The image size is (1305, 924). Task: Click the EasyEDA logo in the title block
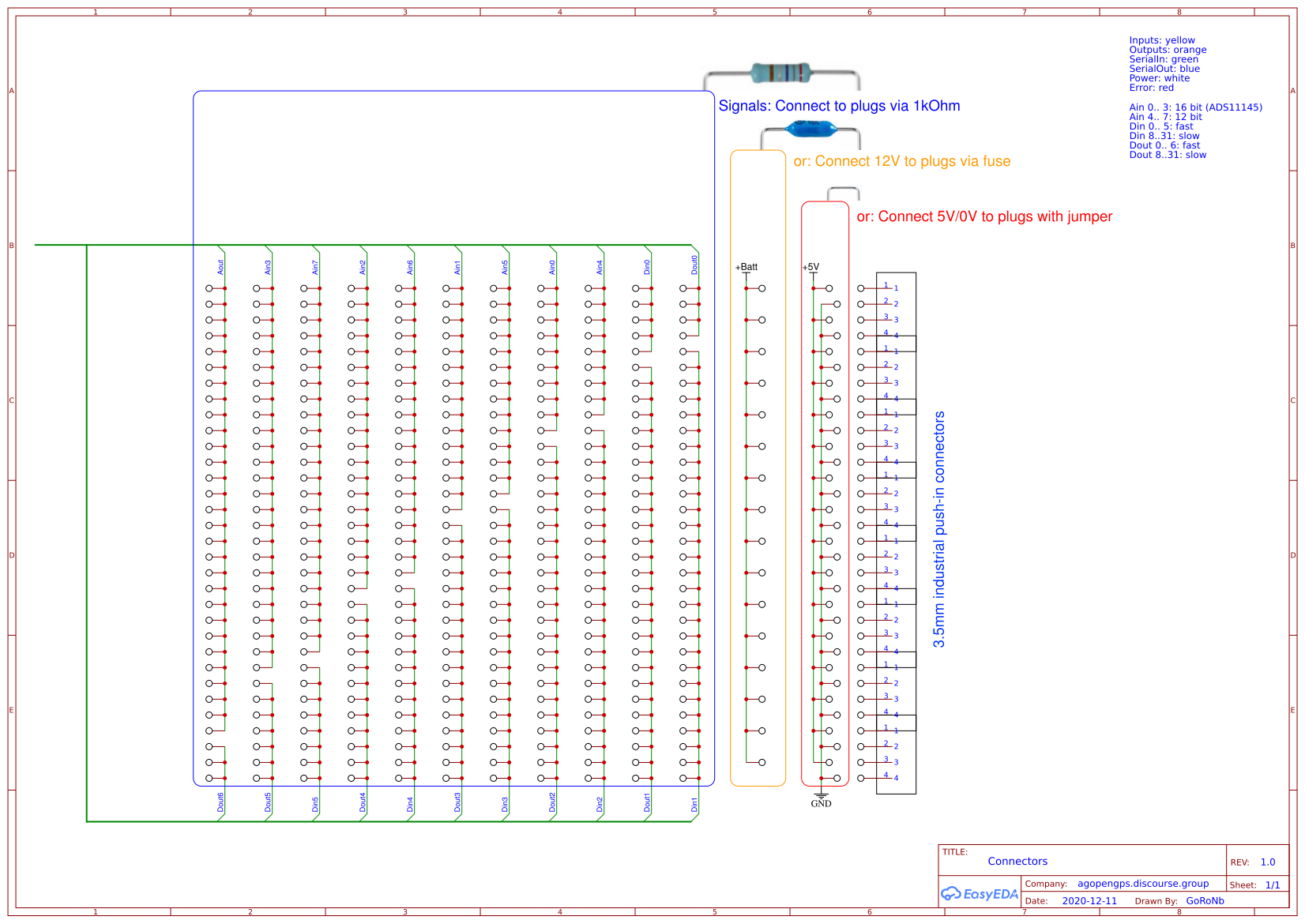tap(979, 894)
